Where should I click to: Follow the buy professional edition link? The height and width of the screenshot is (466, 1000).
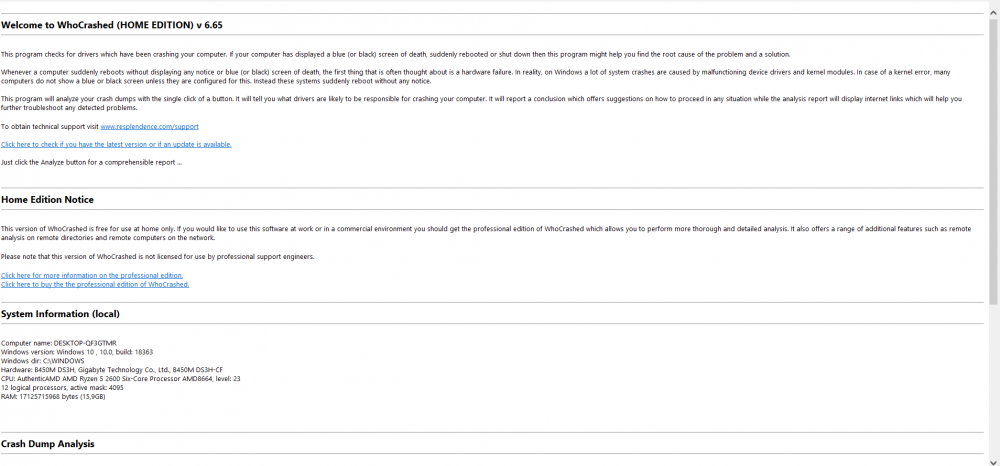(x=95, y=284)
